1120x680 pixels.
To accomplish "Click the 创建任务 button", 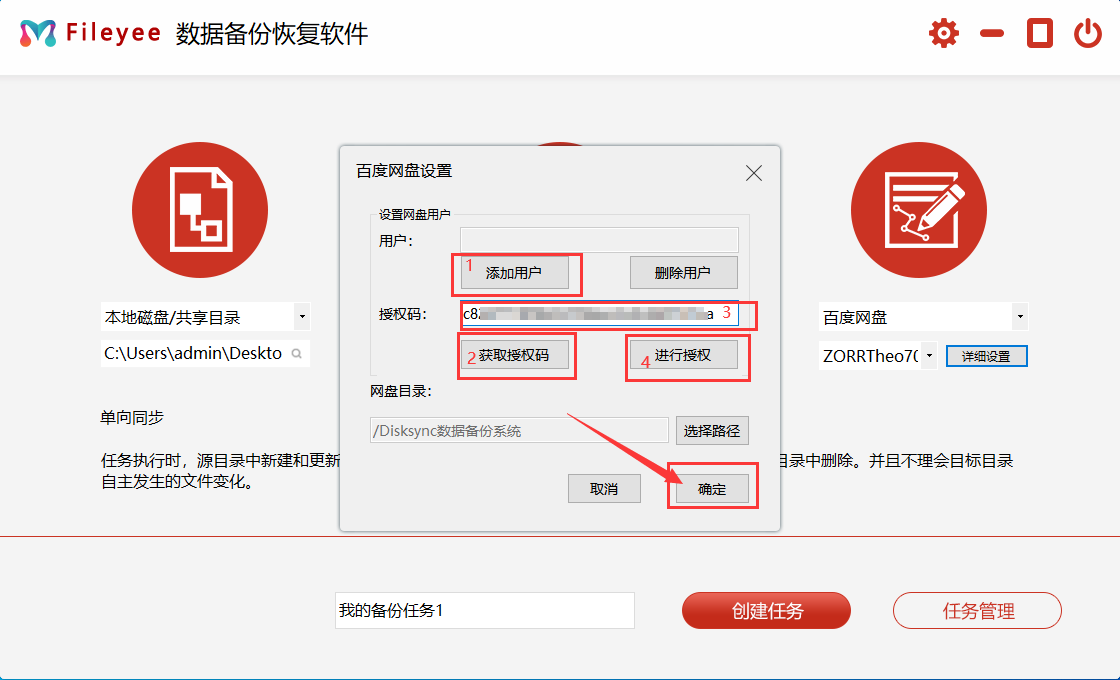I will [x=766, y=611].
